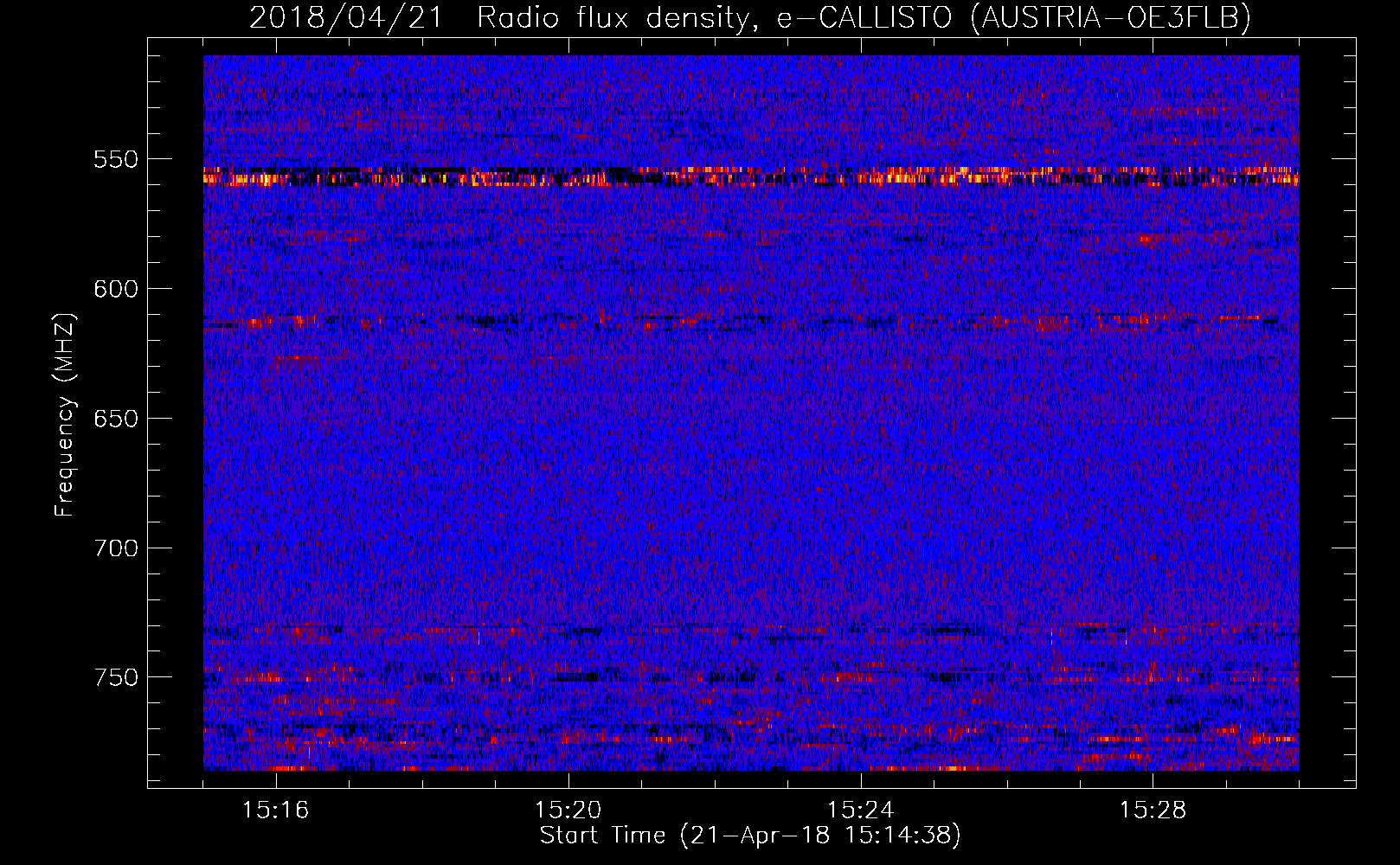Click the 650 frequency tick label
The height and width of the screenshot is (865, 1400).
point(116,419)
